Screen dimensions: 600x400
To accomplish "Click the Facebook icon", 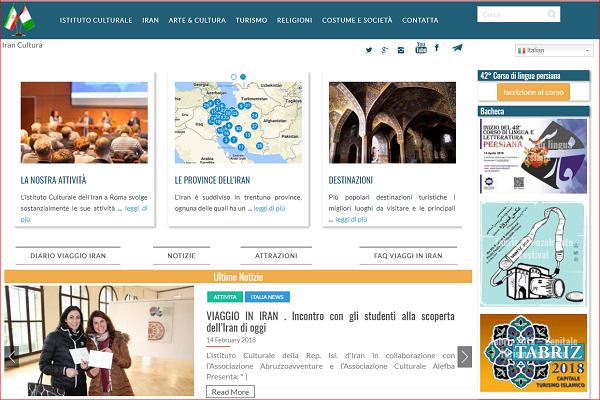I will coord(437,48).
